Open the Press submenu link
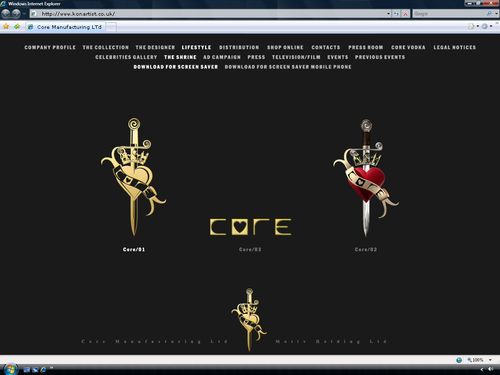Viewport: 500px width, 375px height. pos(256,57)
